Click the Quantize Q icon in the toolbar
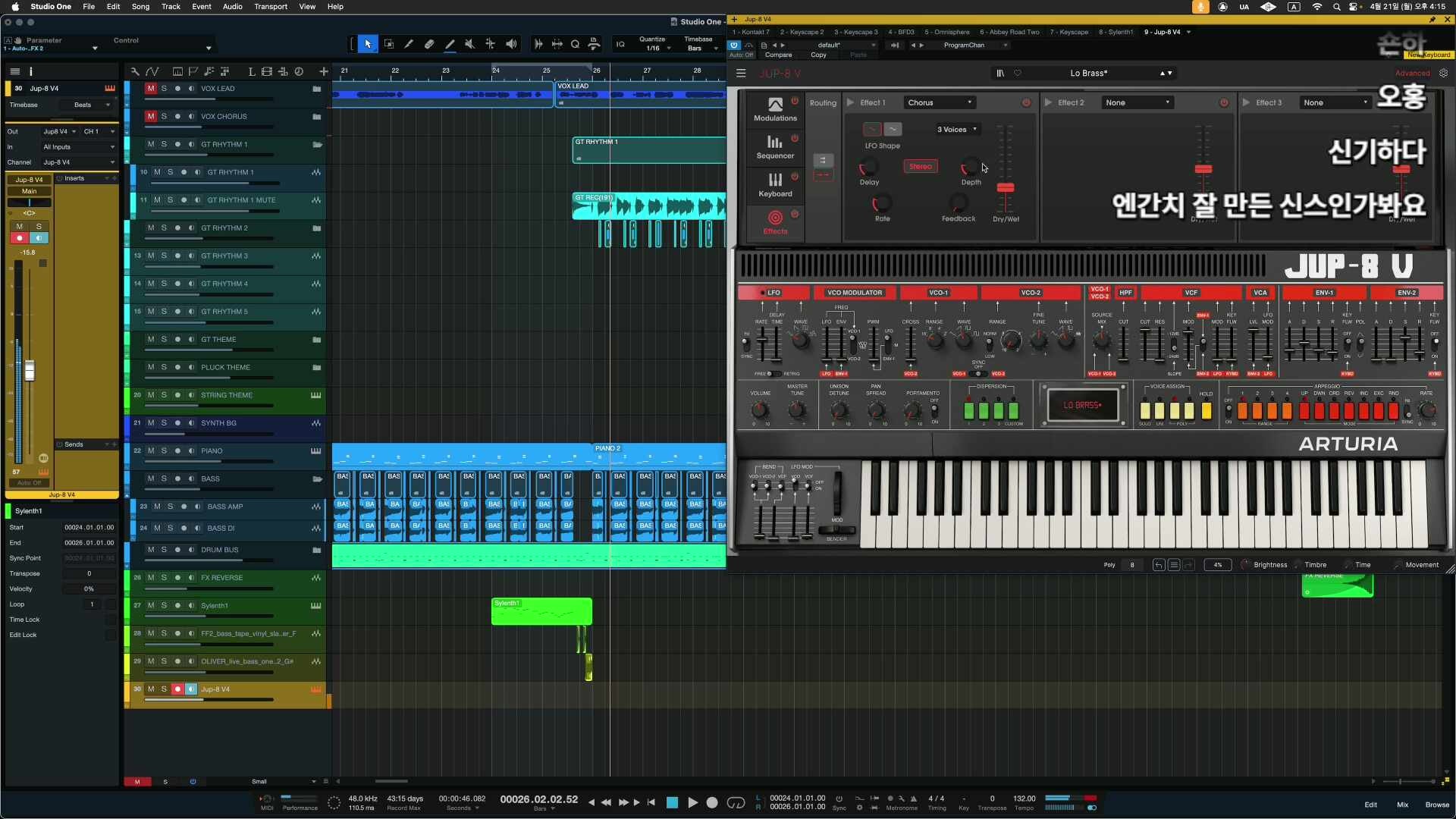 [576, 44]
